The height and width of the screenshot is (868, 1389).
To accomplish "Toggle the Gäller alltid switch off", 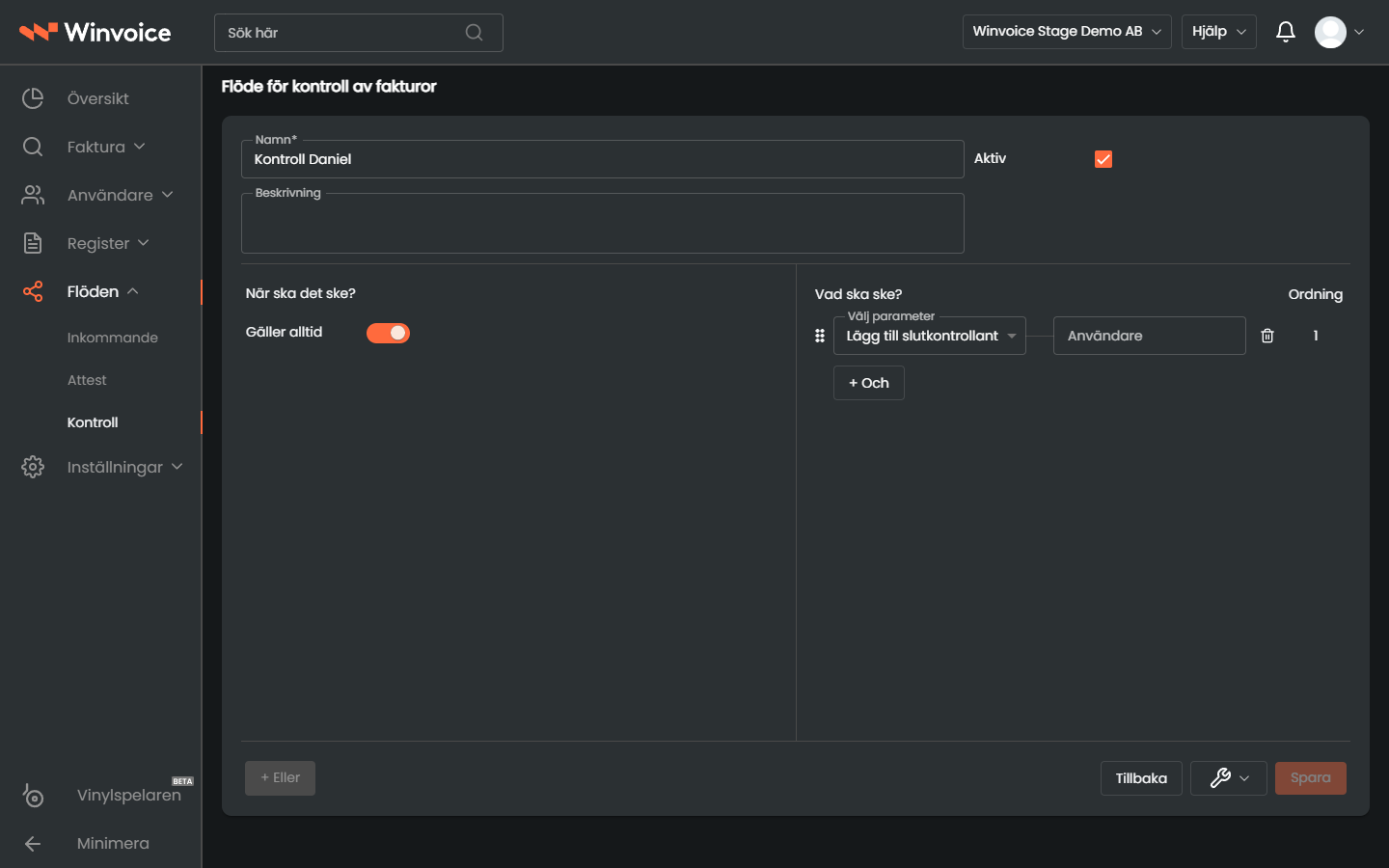I will pyautogui.click(x=388, y=333).
